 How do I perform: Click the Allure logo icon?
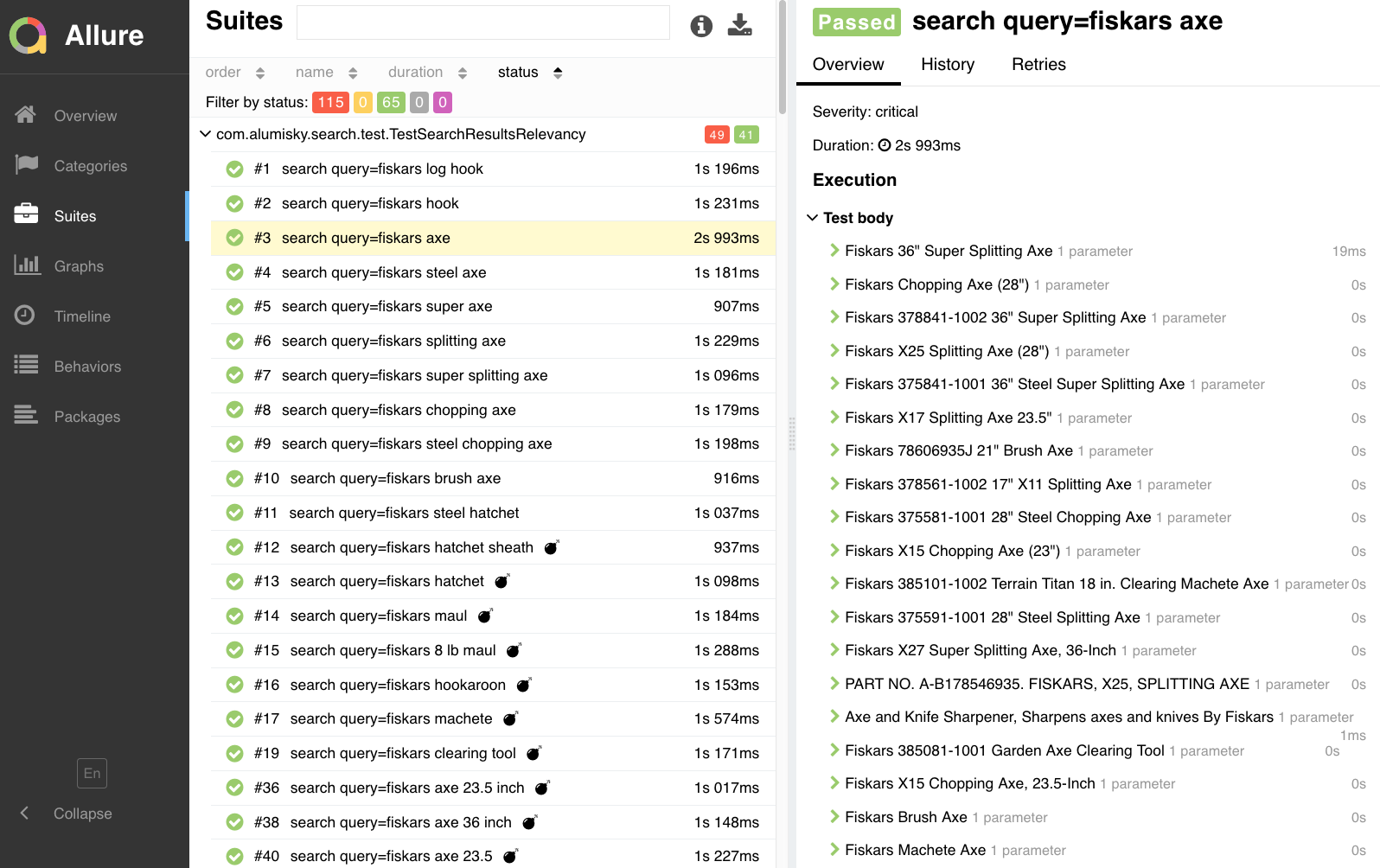28,35
